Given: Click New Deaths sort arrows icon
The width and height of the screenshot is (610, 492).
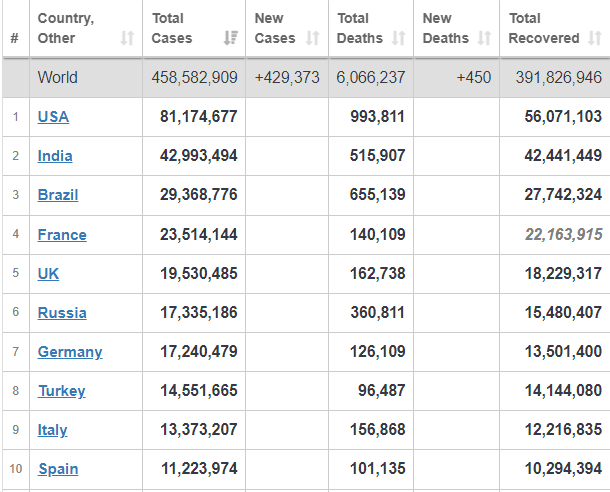Looking at the screenshot, I should click(x=484, y=38).
